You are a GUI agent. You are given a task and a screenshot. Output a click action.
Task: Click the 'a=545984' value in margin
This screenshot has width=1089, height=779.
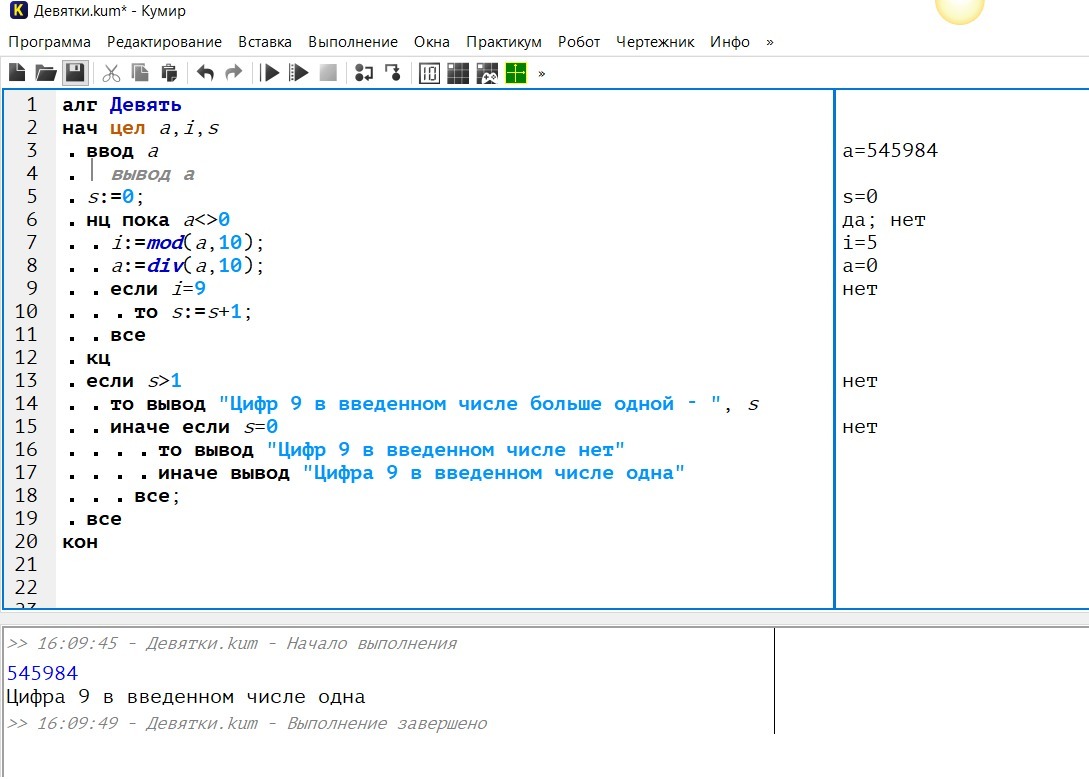890,151
